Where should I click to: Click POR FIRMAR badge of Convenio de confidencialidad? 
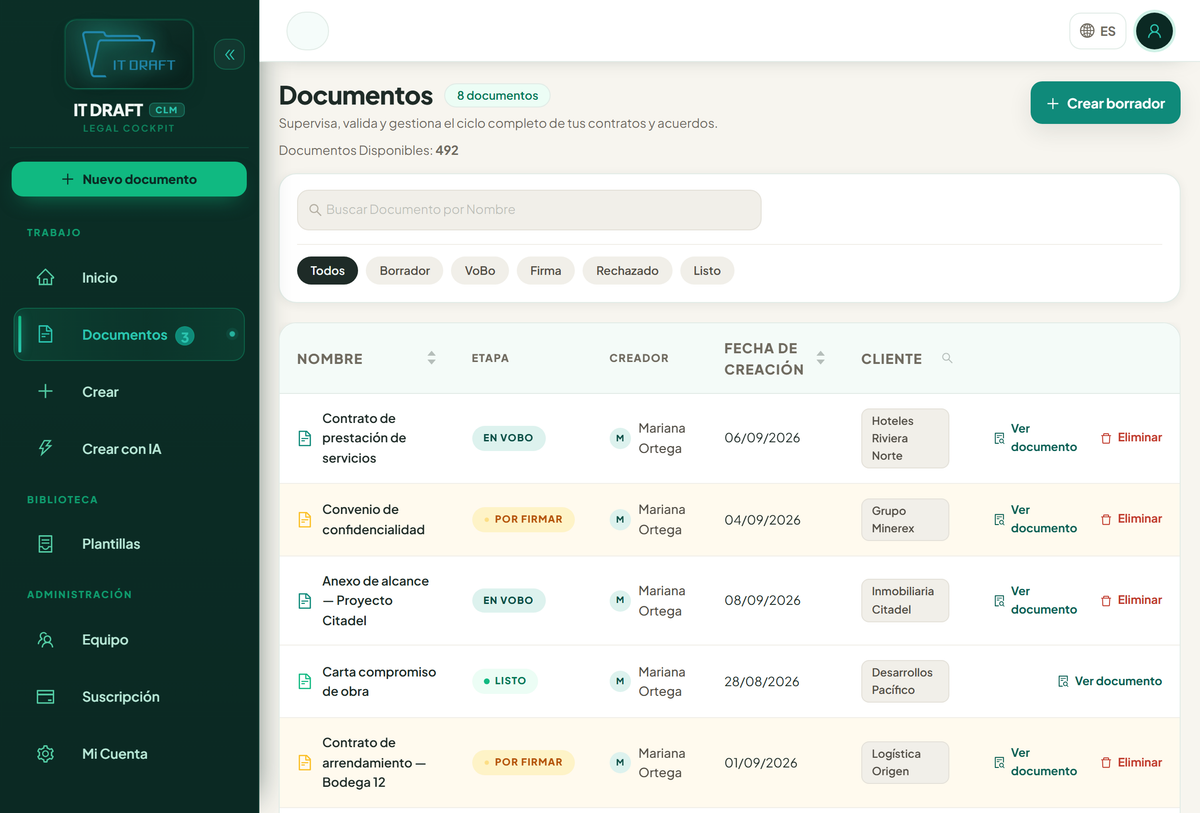523,519
